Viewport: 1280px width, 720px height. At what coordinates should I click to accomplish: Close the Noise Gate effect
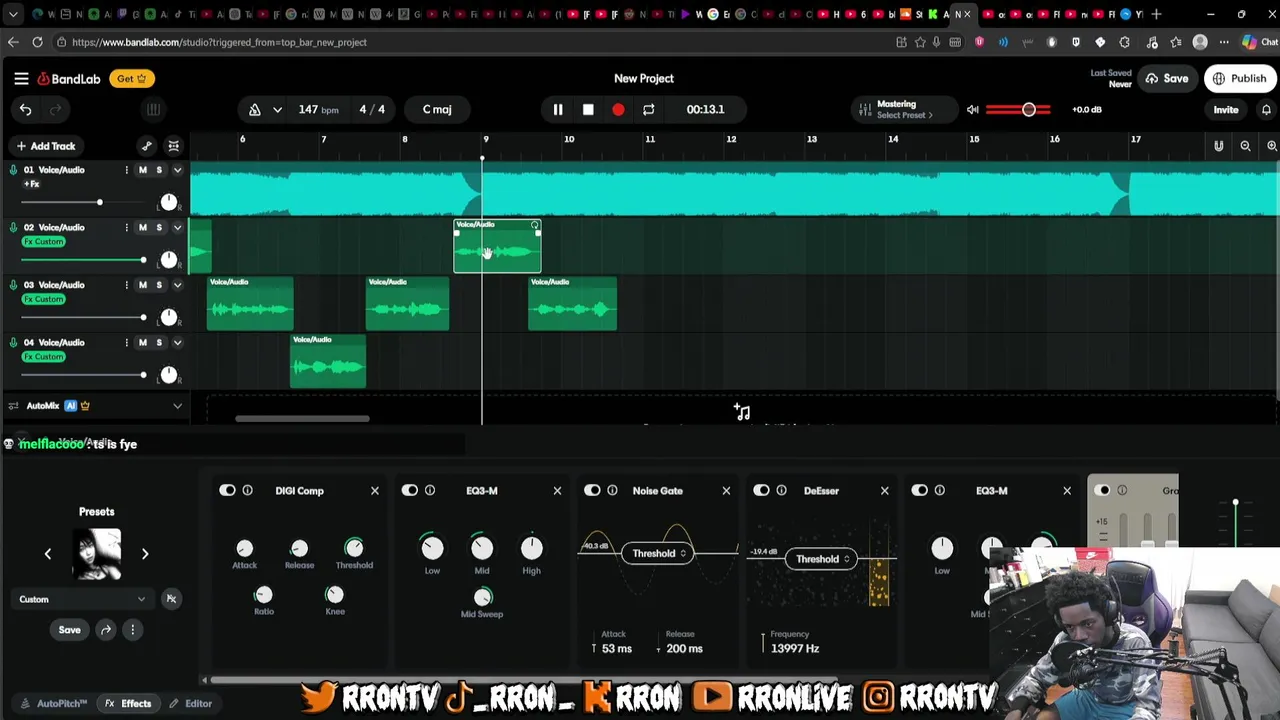(x=726, y=491)
